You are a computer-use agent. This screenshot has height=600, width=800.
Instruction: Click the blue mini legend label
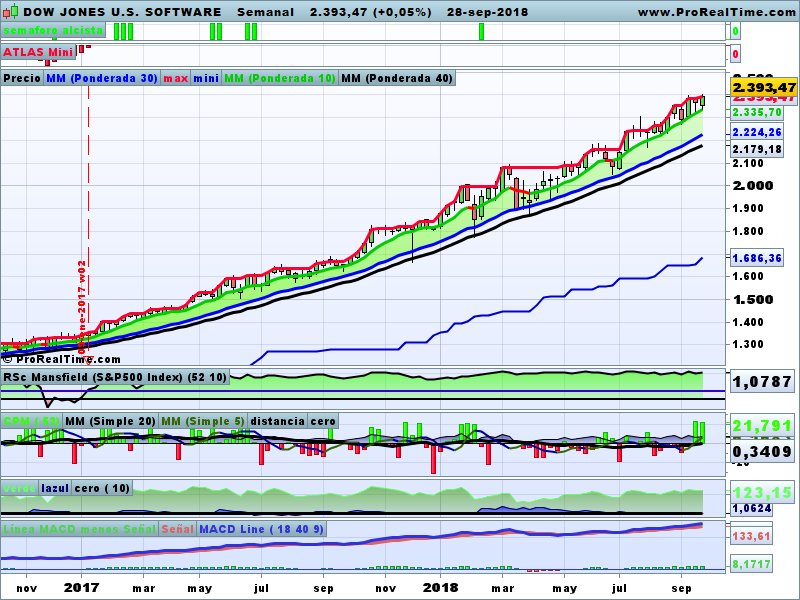pos(206,78)
